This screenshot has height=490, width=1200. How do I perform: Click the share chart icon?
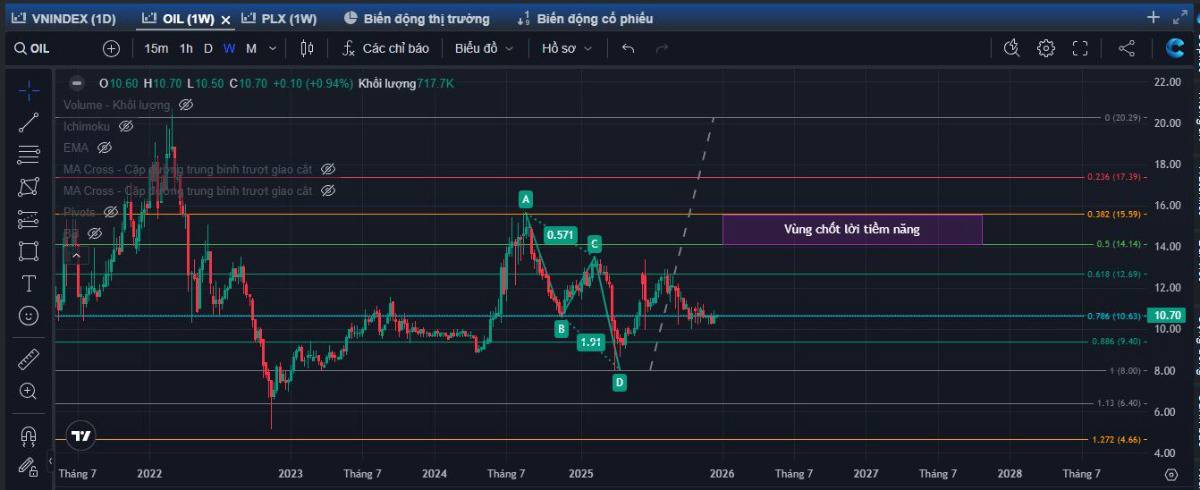pos(1126,48)
